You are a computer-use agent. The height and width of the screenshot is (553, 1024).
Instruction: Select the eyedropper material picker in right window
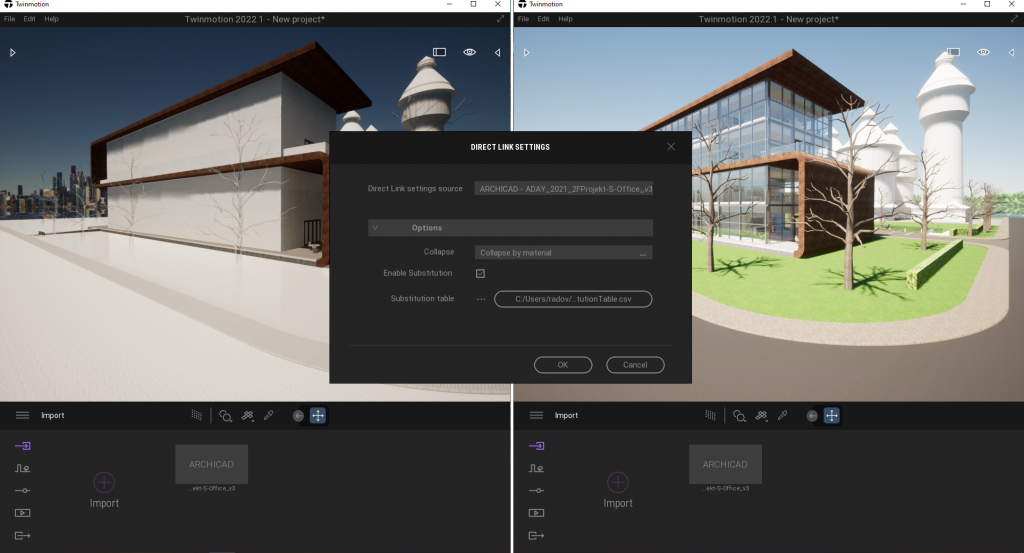pos(782,415)
